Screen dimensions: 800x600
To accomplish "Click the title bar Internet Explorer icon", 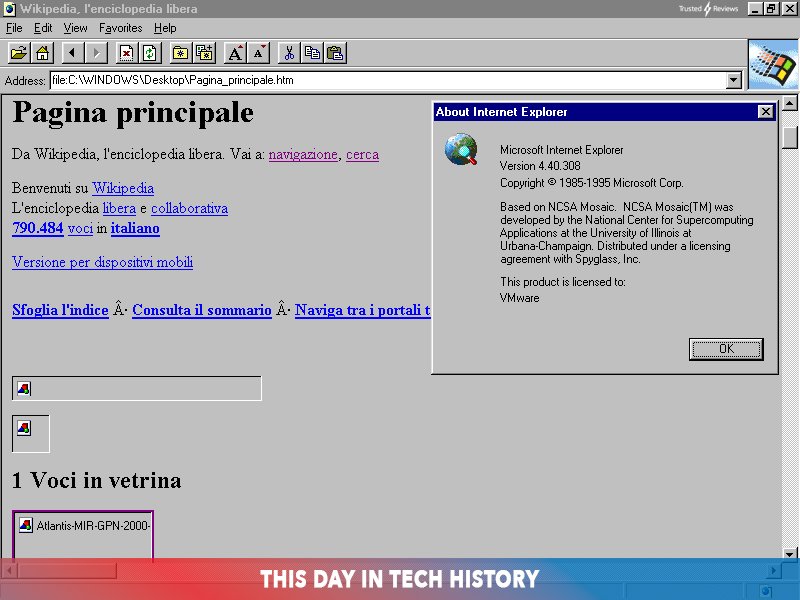I will pos(9,9).
